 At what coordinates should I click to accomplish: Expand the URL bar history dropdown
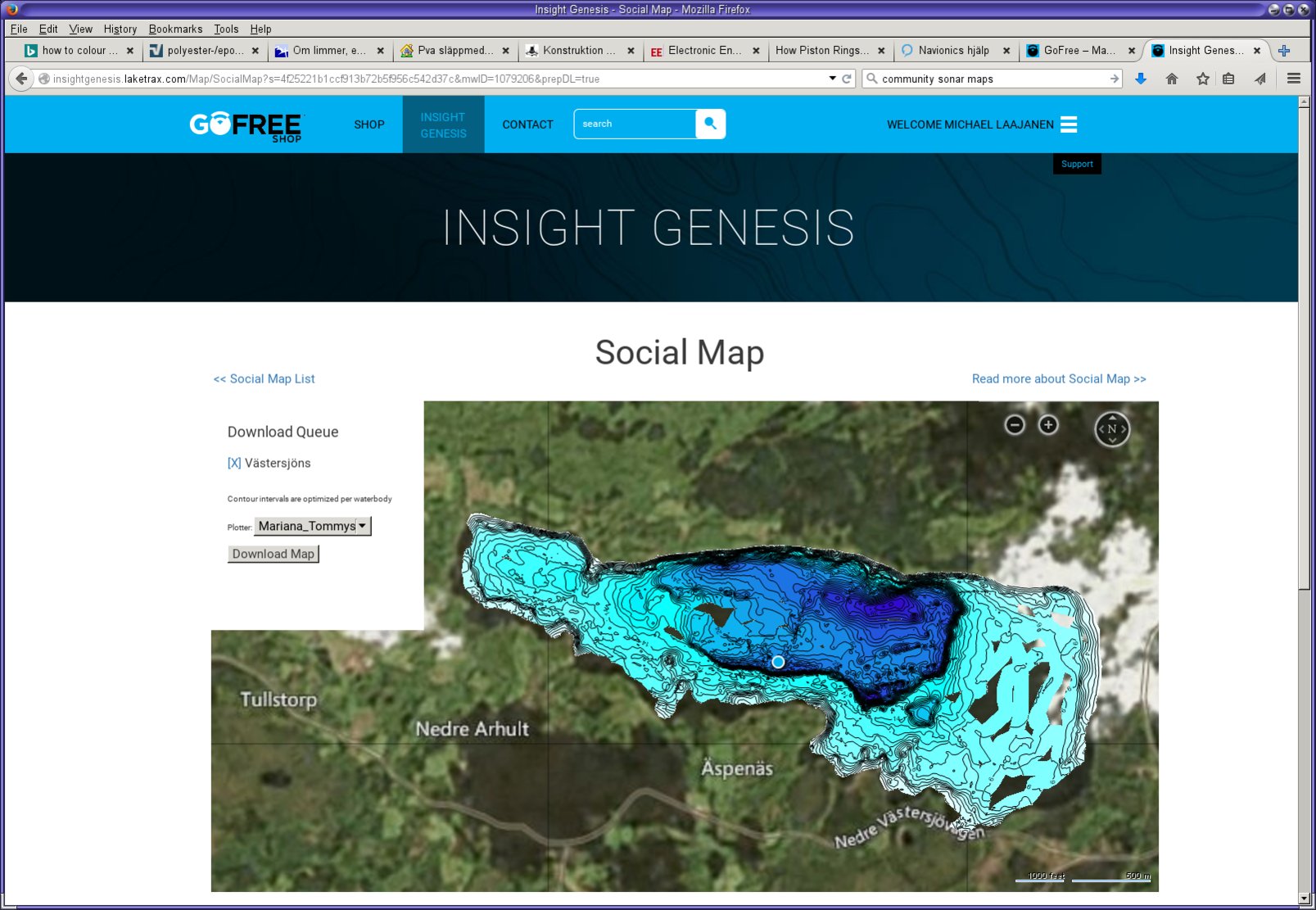[x=832, y=79]
